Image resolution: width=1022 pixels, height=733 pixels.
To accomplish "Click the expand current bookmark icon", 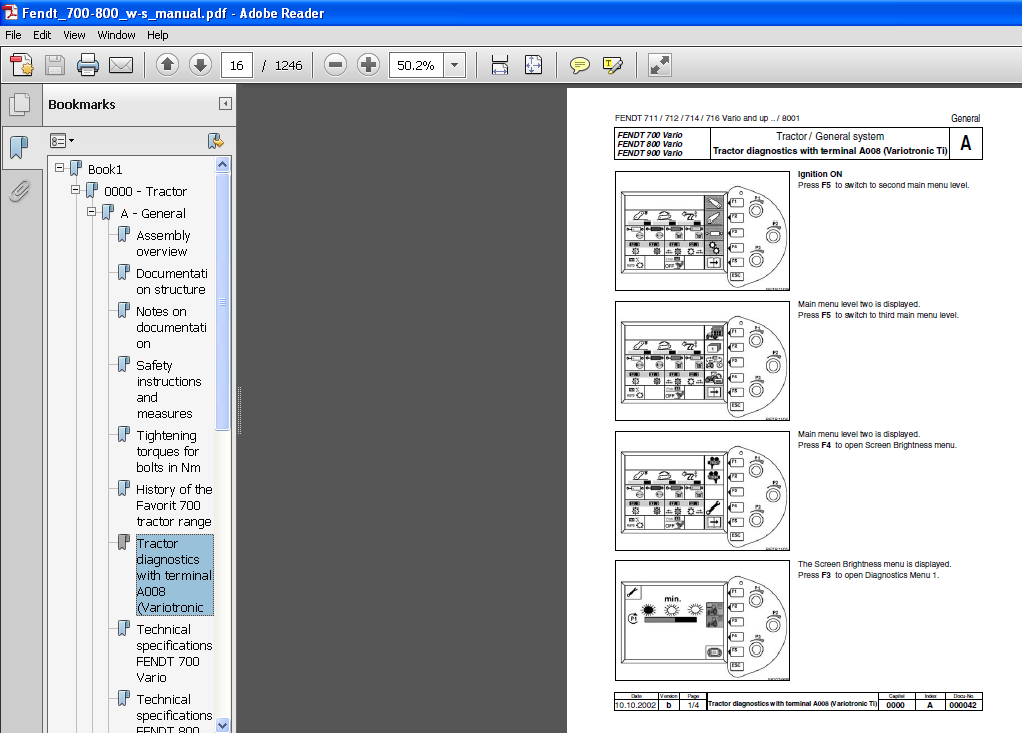I will point(215,141).
